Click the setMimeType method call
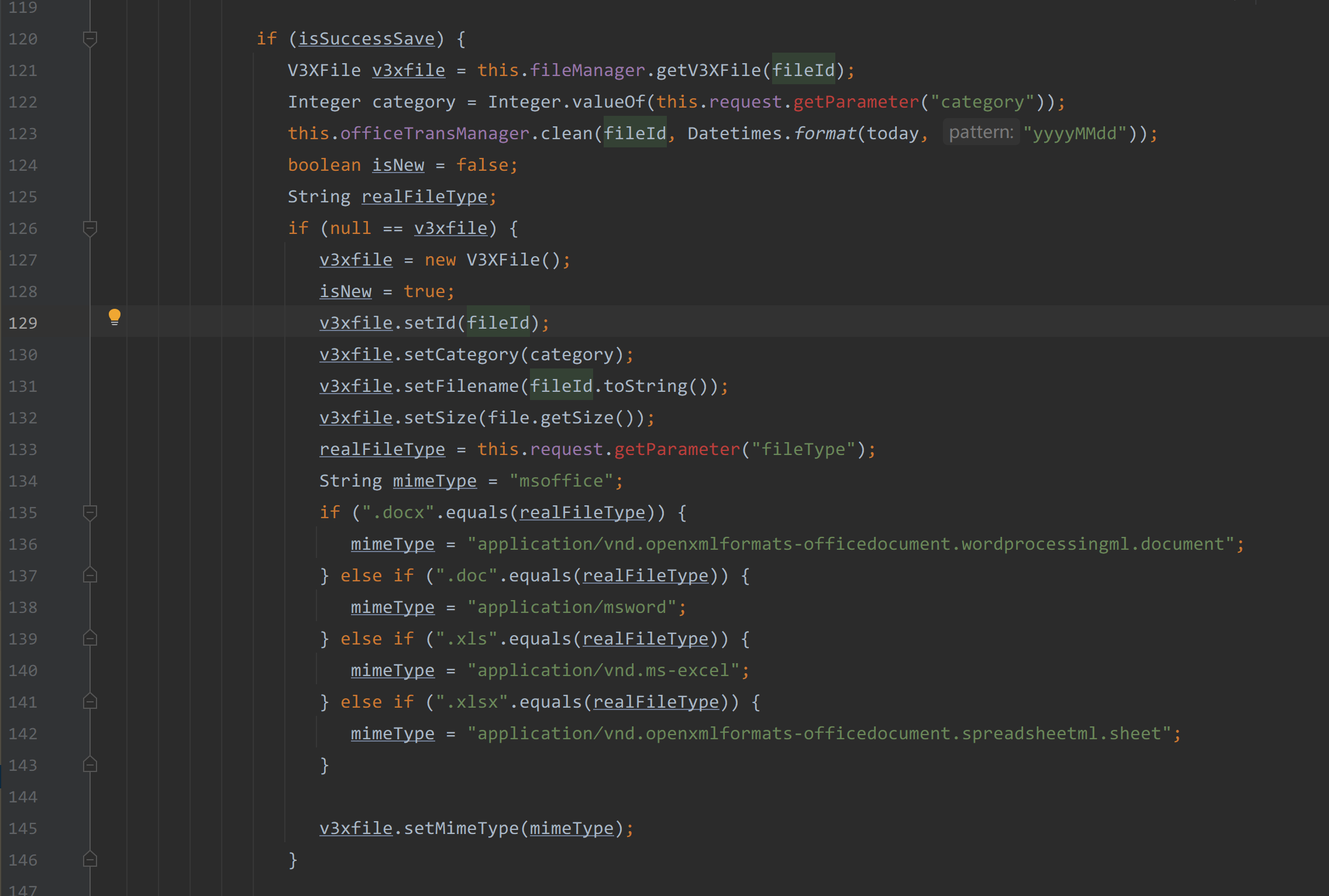The image size is (1329, 896). coord(461,829)
